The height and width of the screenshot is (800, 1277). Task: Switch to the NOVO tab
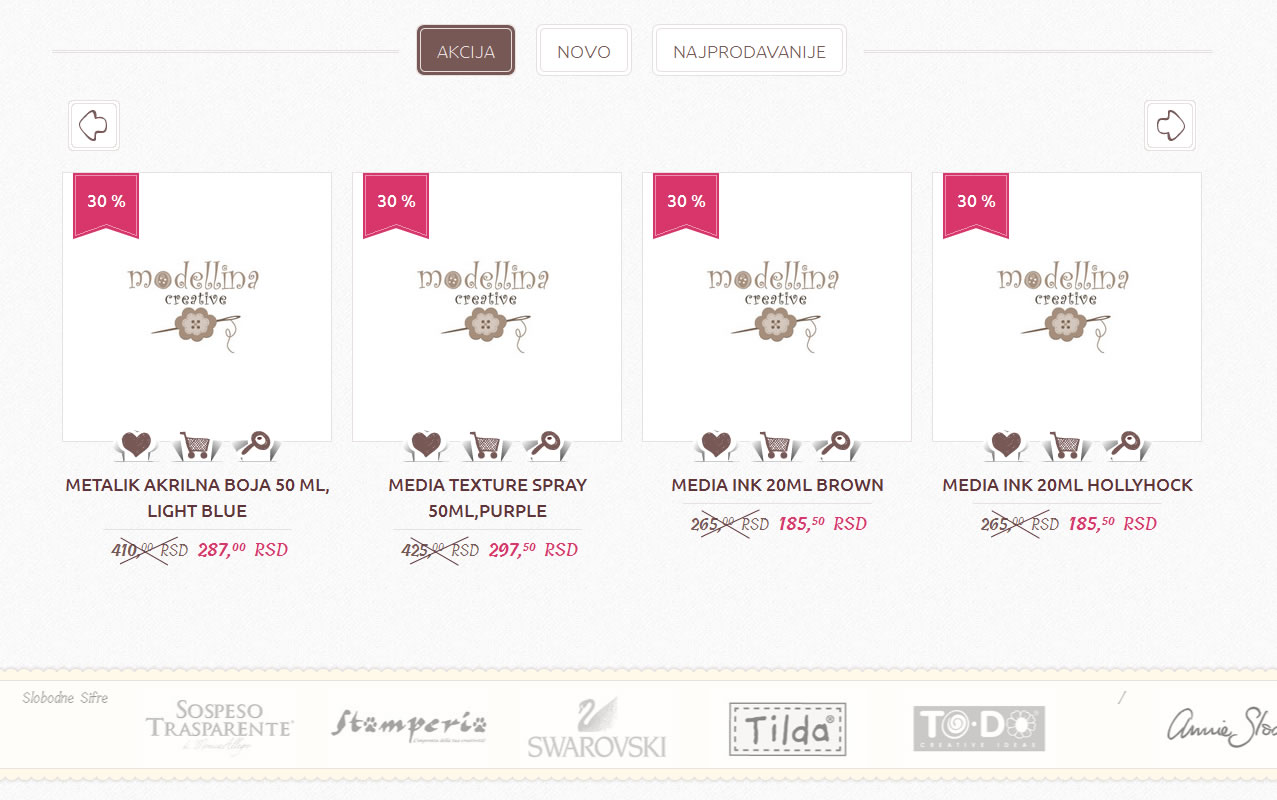tap(584, 51)
